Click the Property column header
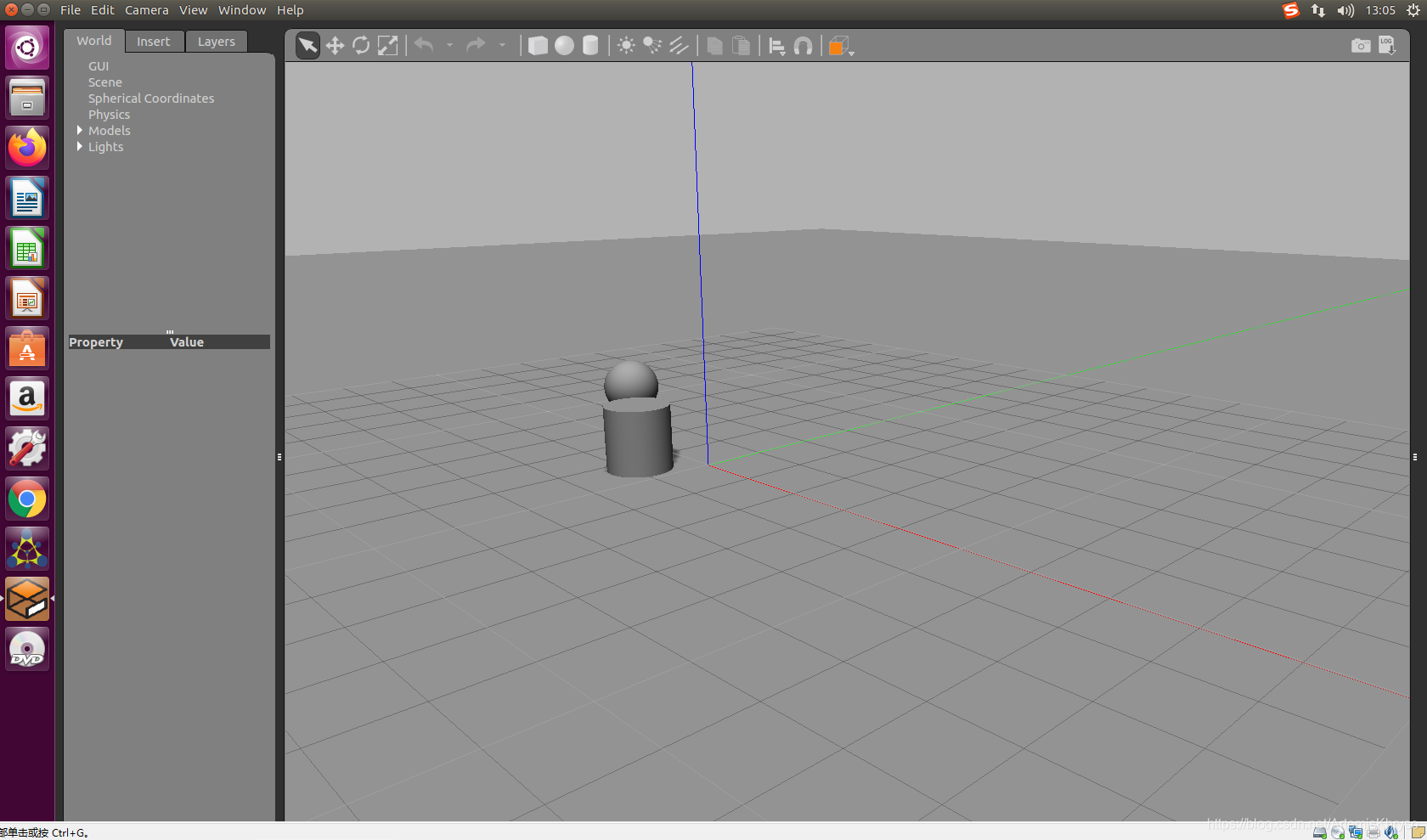Viewport: 1427px width, 840px height. 96,342
